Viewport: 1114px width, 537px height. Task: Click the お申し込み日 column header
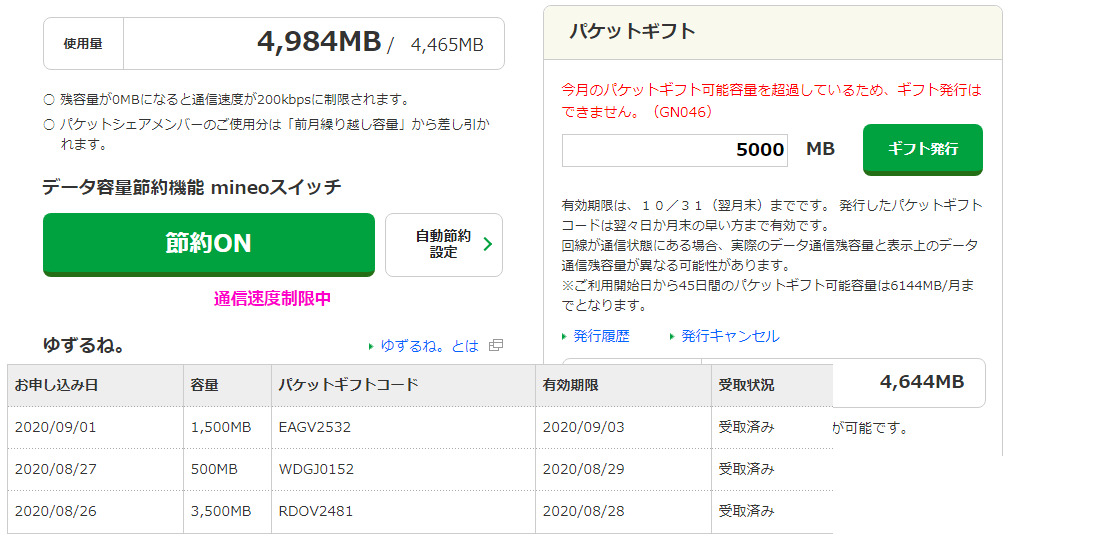pos(56,385)
